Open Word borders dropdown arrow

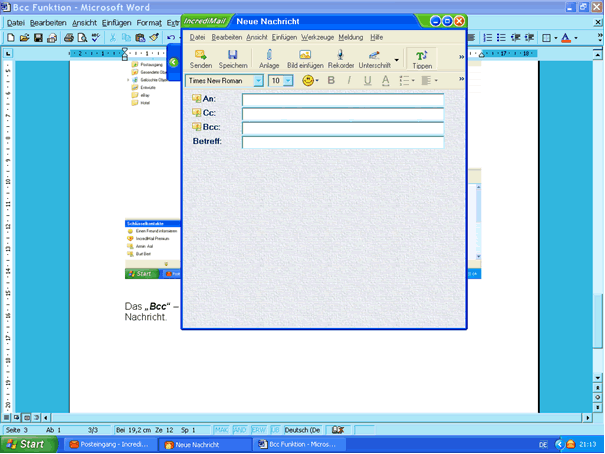[x=556, y=38]
